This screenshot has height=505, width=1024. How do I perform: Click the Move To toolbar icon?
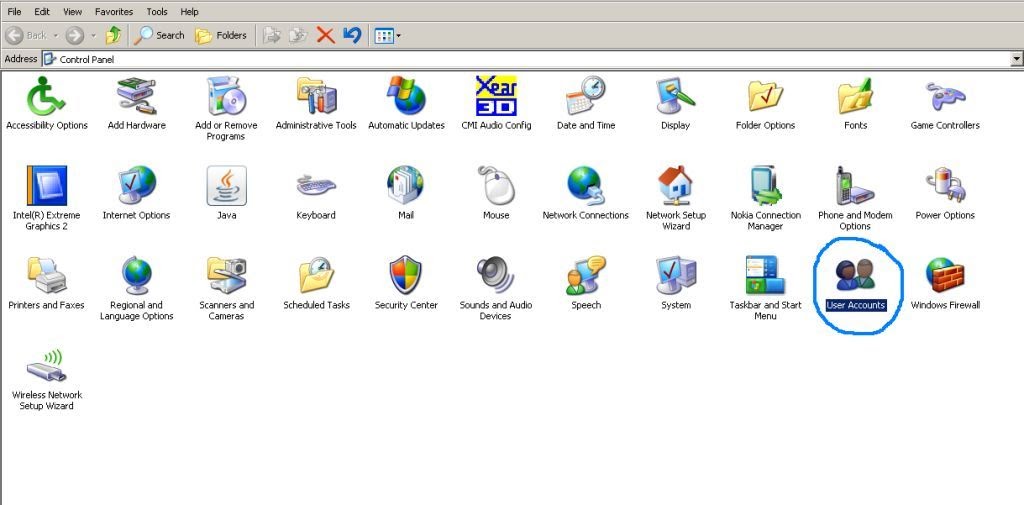[x=271, y=35]
